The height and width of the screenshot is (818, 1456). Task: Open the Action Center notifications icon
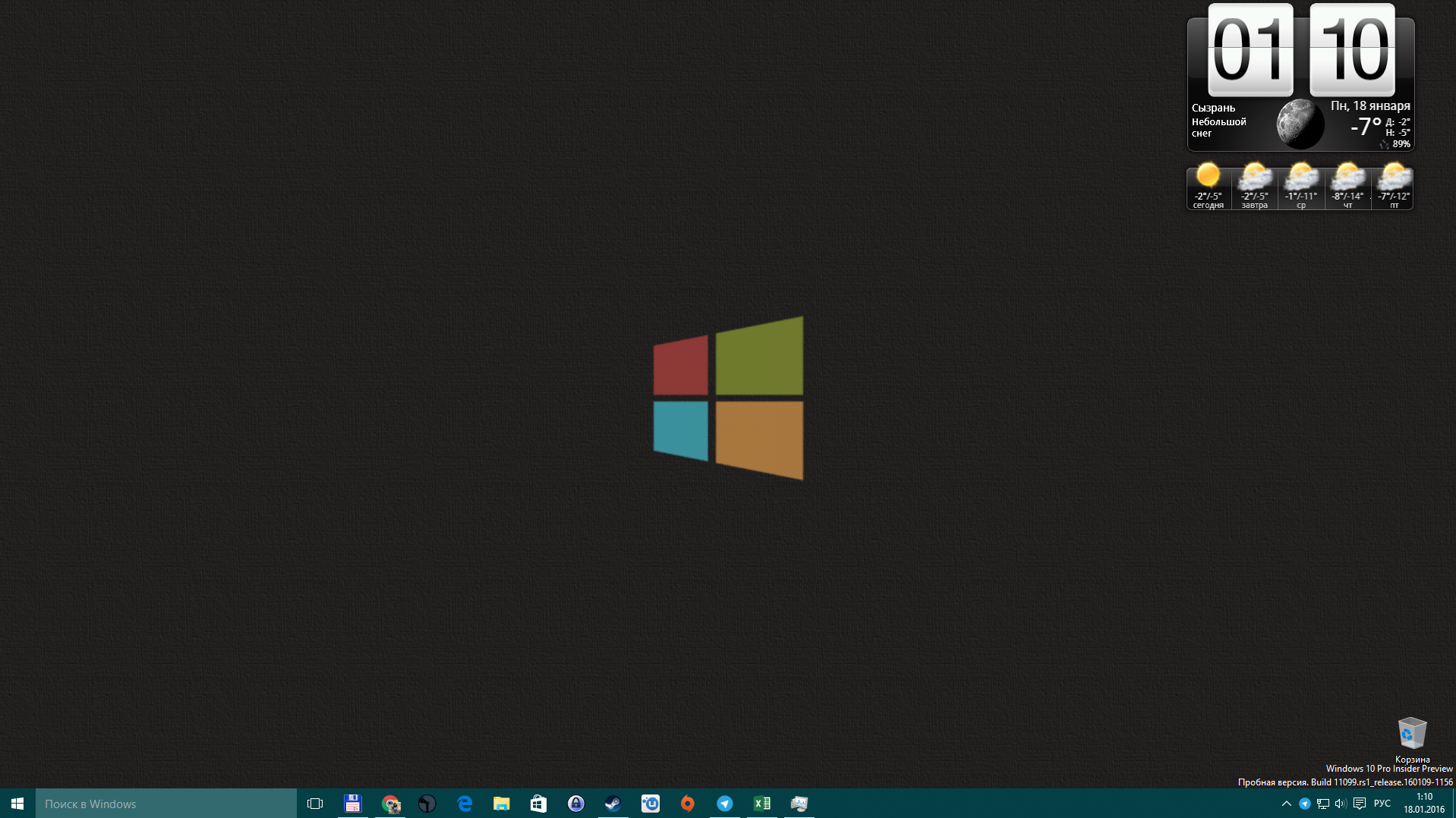(1360, 804)
